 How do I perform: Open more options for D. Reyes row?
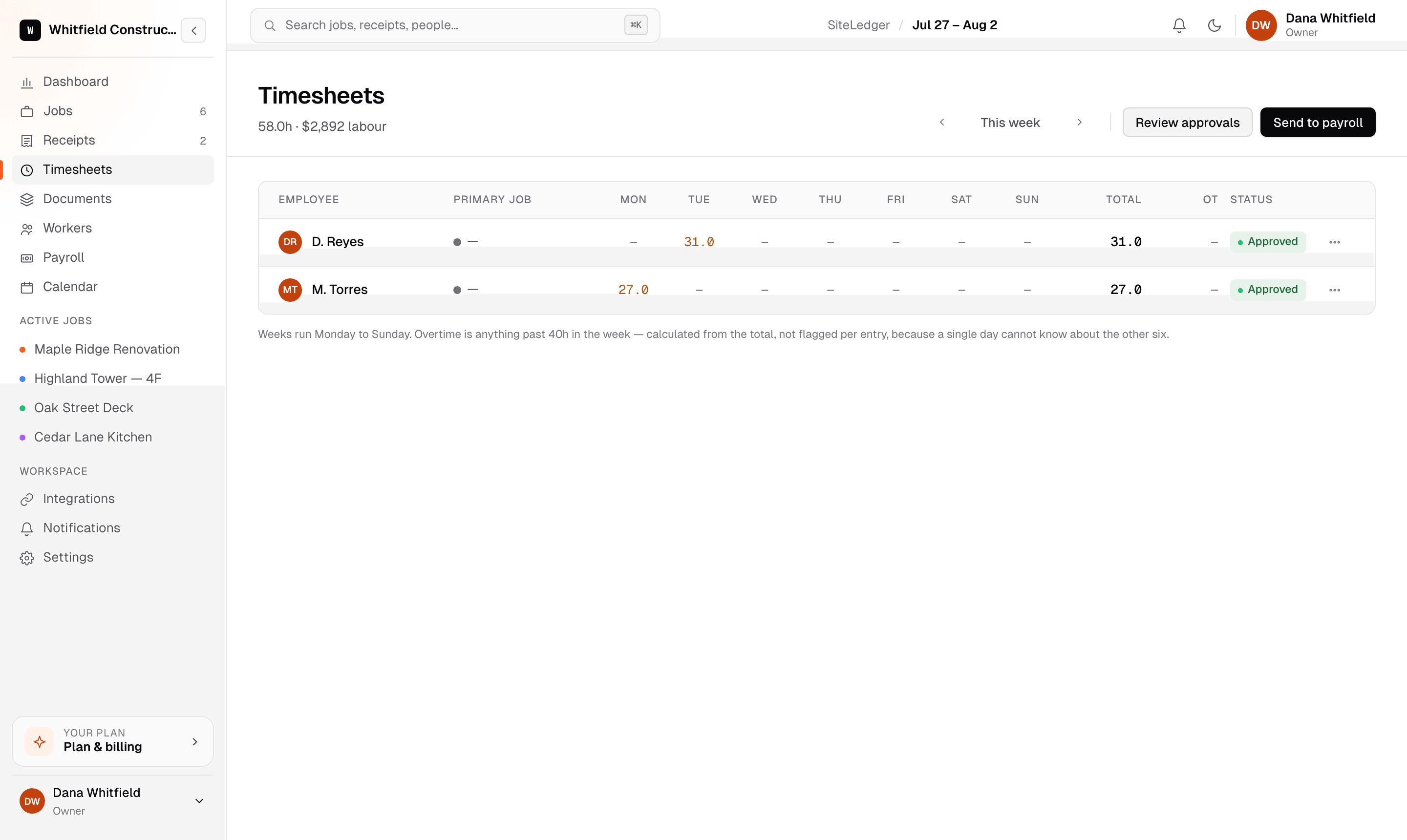pyautogui.click(x=1335, y=242)
